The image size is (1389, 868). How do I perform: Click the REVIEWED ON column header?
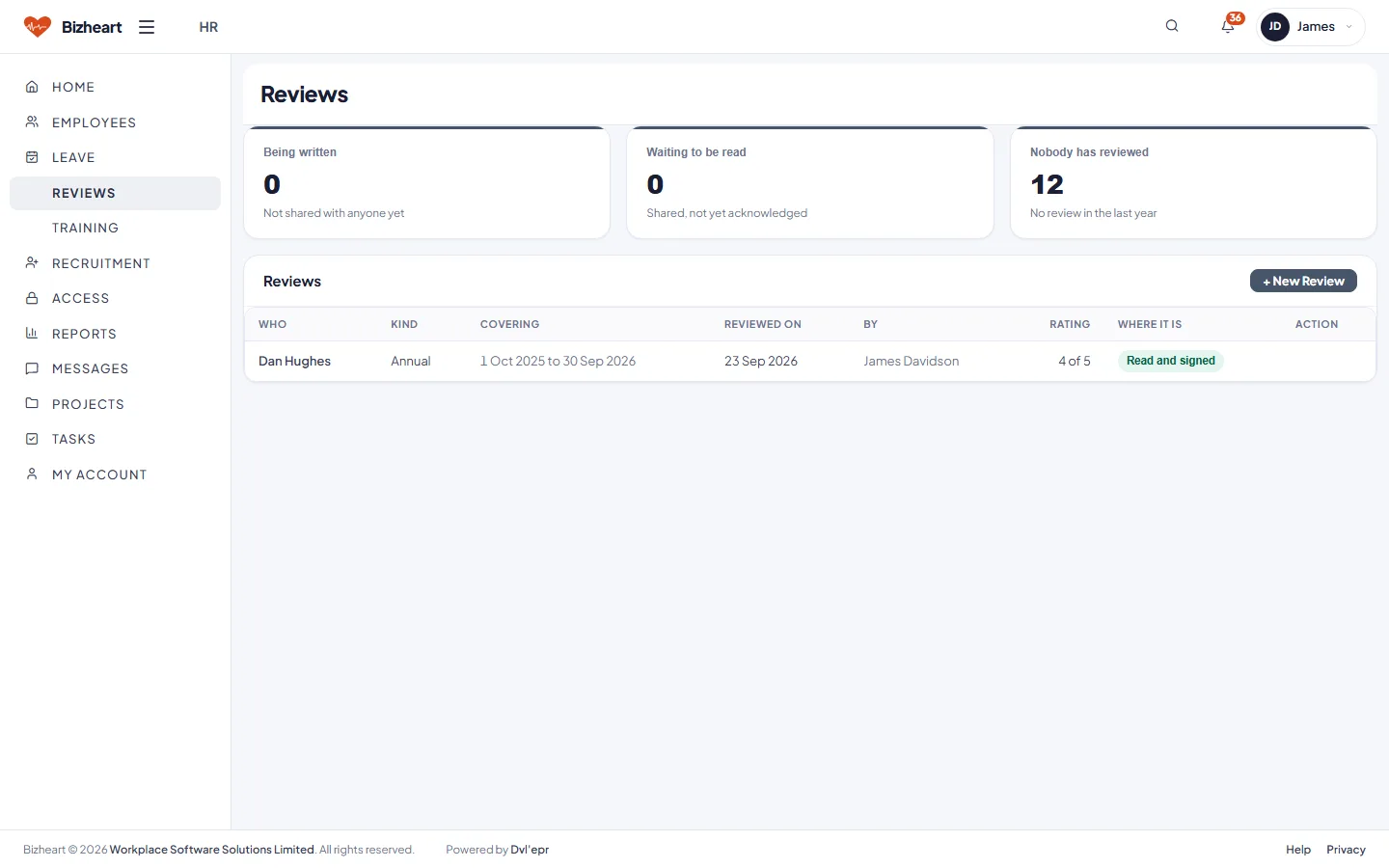pyautogui.click(x=763, y=324)
